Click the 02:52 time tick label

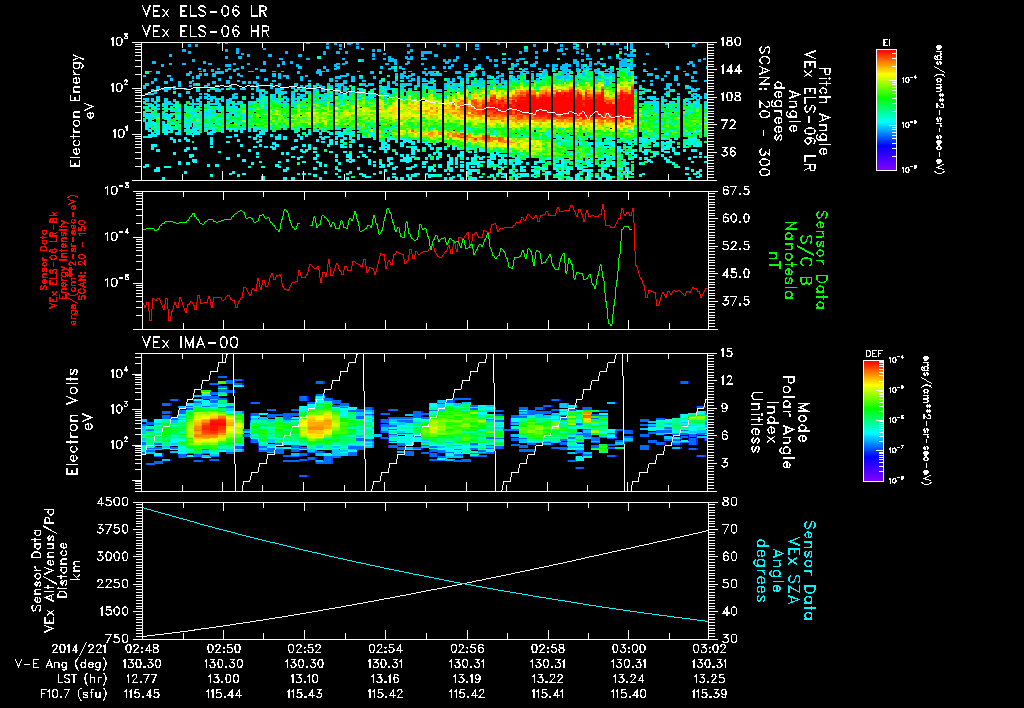click(x=304, y=649)
